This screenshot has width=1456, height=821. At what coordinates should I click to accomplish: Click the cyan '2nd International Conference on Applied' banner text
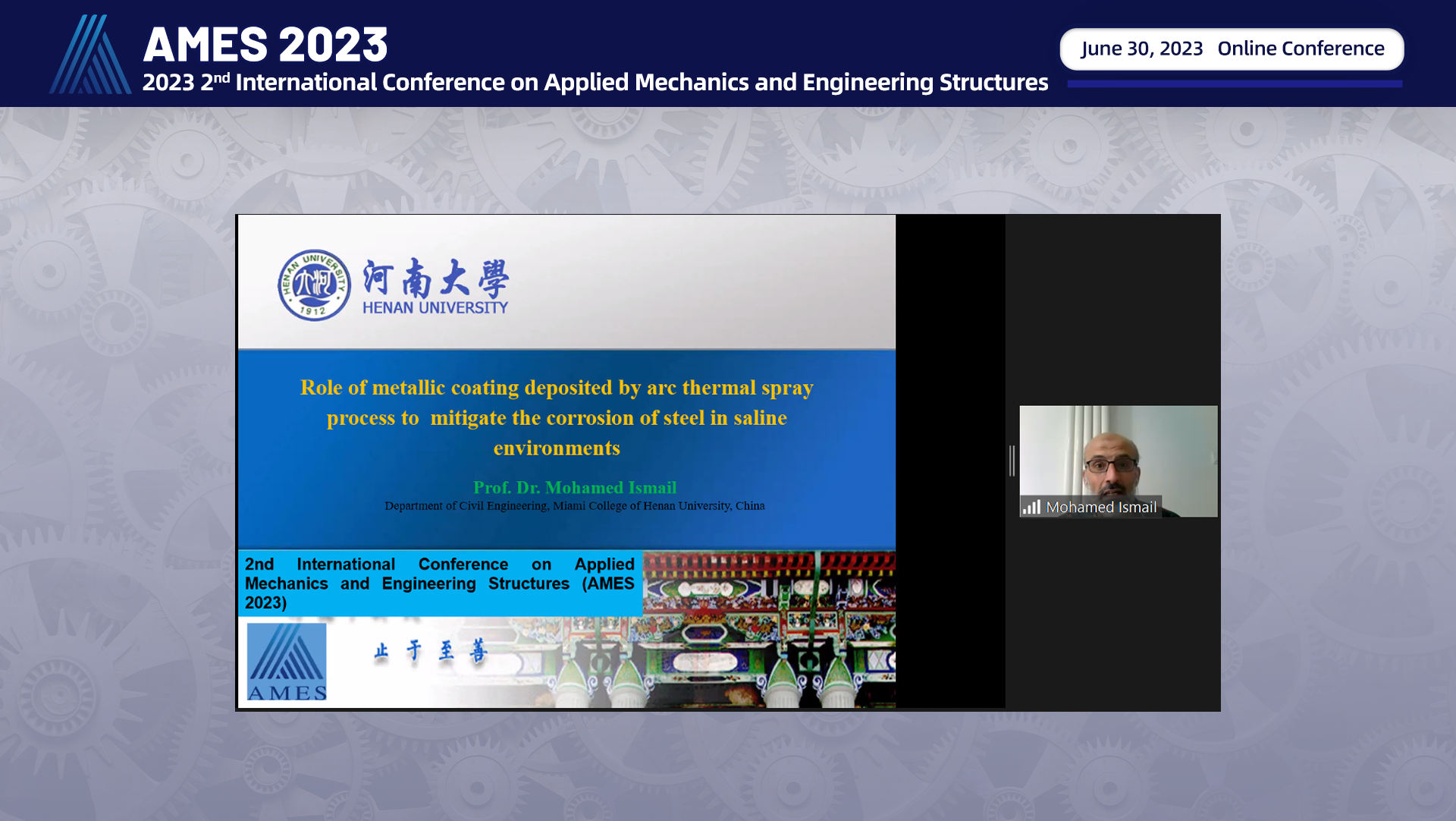[x=440, y=583]
